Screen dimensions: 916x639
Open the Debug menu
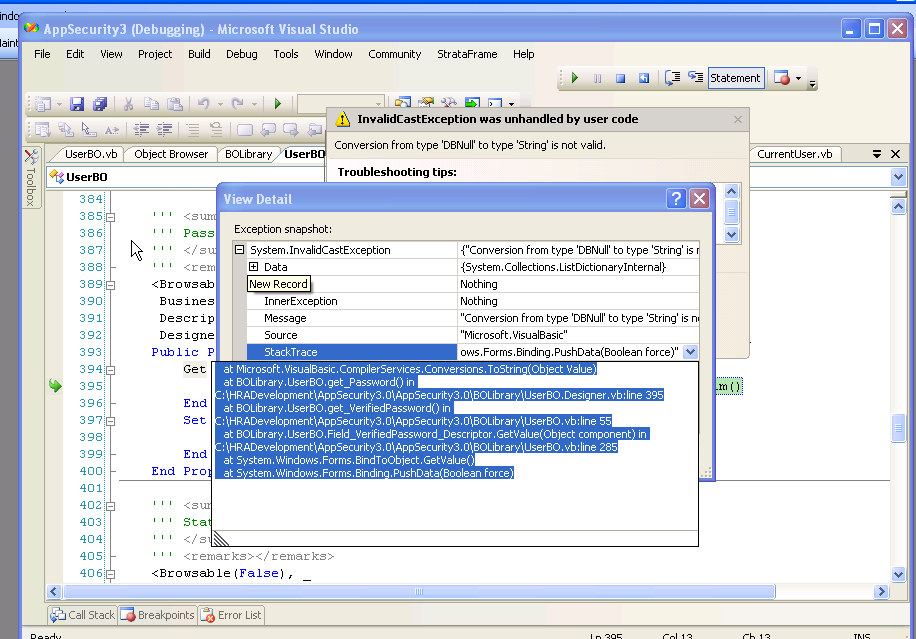(x=241, y=54)
